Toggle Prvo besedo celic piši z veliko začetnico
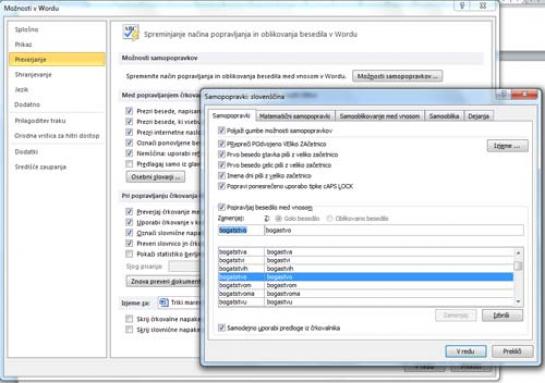This screenshot has height=383, width=545. tap(221, 165)
